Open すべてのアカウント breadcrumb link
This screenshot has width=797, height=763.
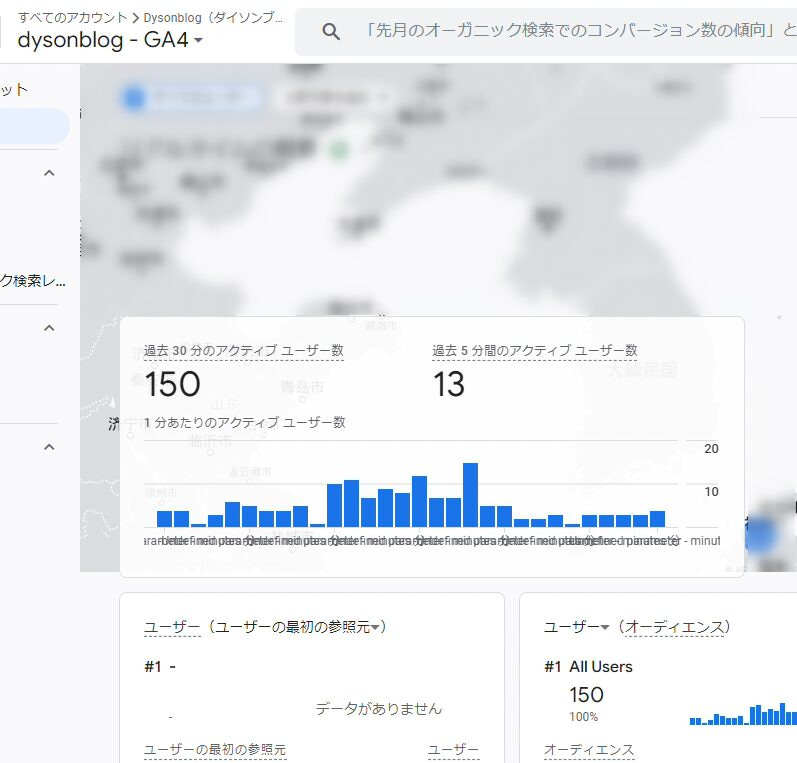click(x=72, y=17)
